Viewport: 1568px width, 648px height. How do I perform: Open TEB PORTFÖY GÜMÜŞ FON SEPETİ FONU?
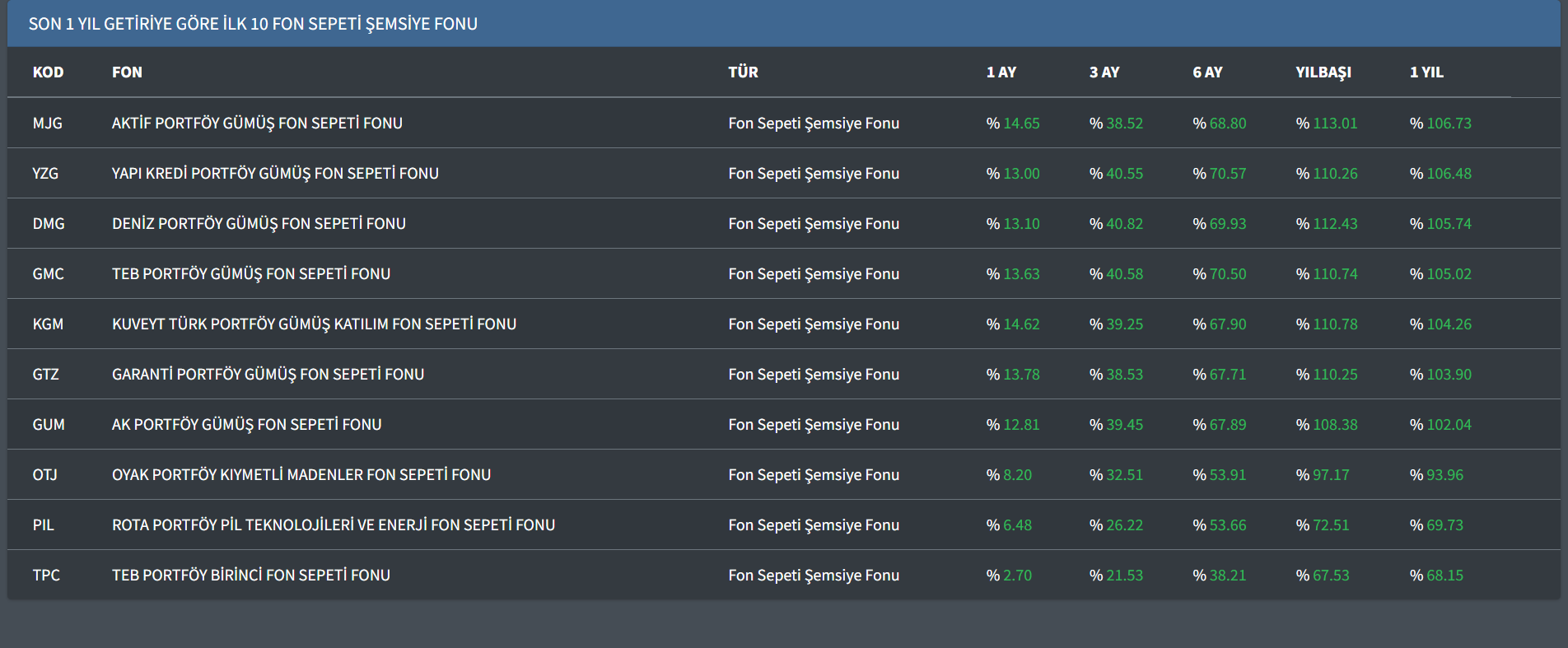point(251,274)
